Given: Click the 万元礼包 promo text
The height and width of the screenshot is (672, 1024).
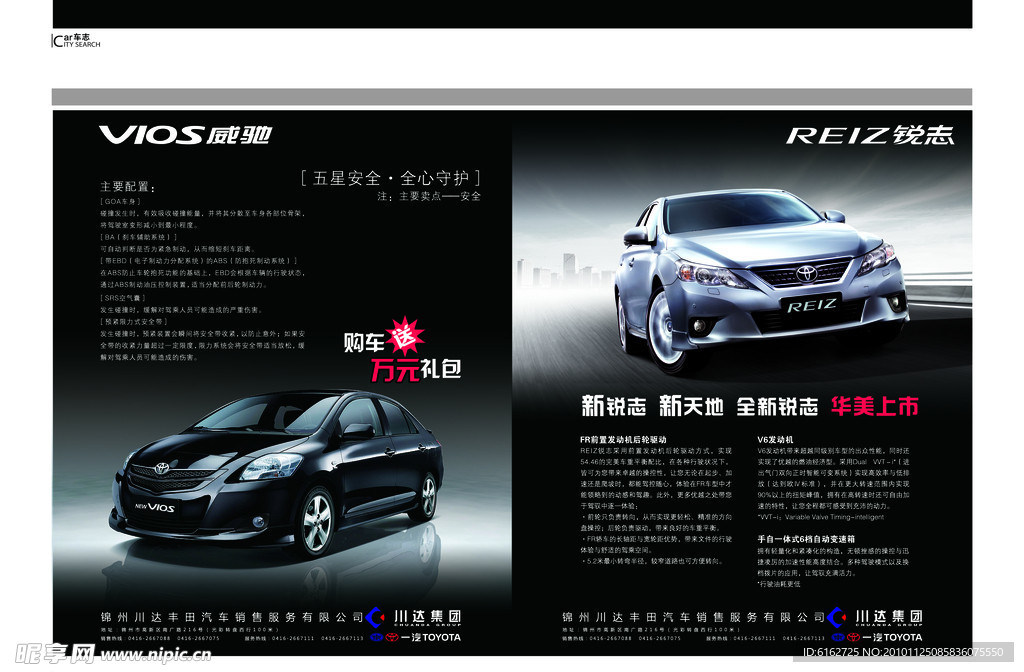Looking at the screenshot, I should [x=416, y=370].
